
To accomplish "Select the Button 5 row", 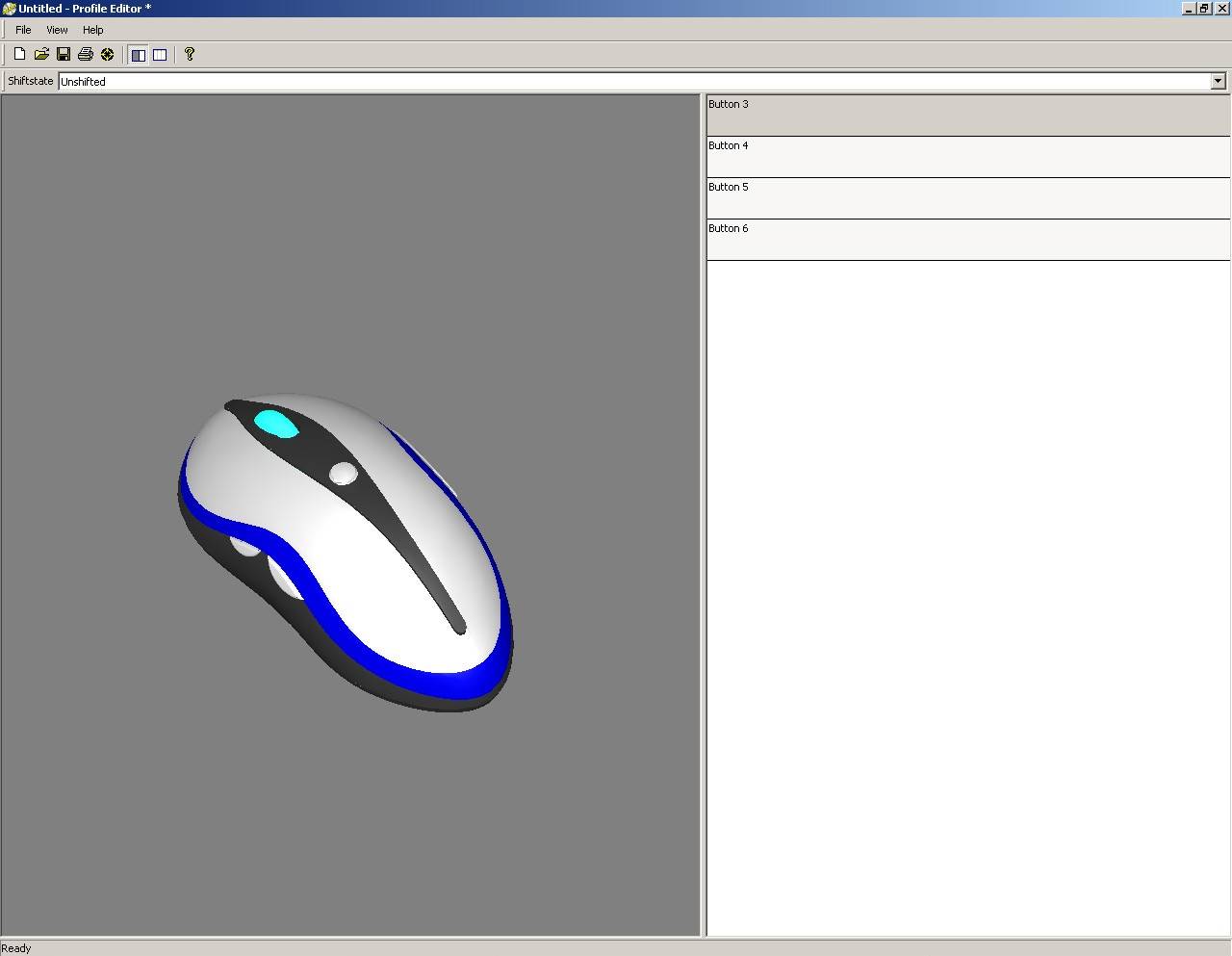I will tap(967, 198).
